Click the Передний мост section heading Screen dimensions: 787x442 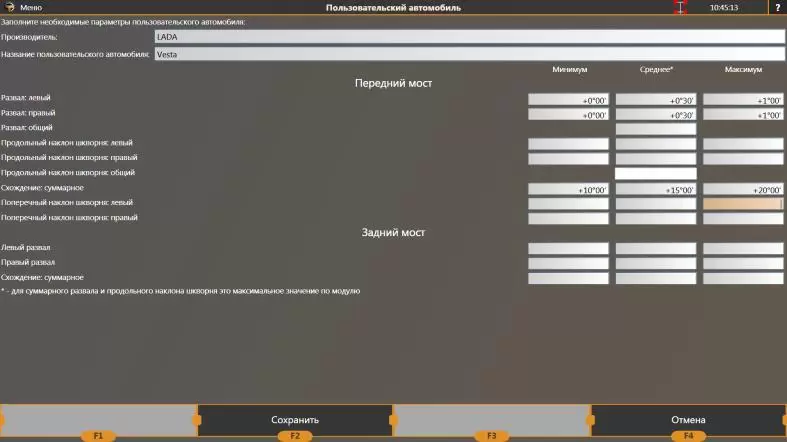click(393, 83)
